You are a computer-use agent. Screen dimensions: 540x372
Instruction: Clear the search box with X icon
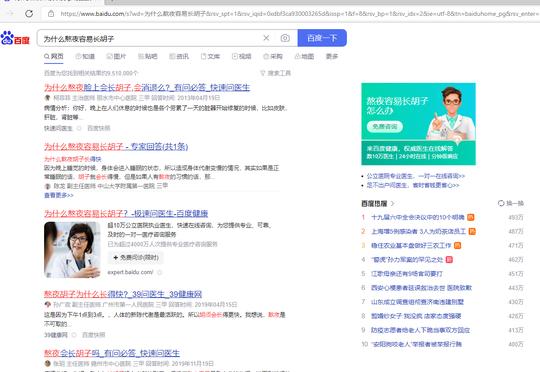(x=266, y=38)
